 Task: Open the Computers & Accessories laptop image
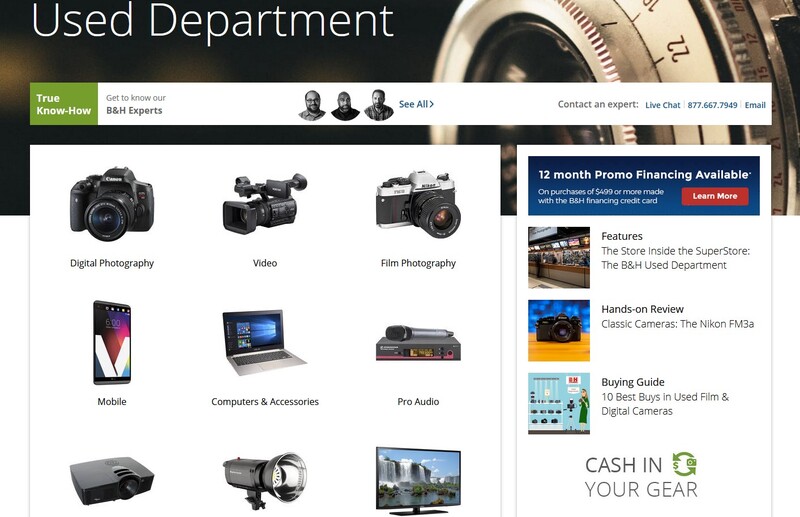click(x=265, y=342)
